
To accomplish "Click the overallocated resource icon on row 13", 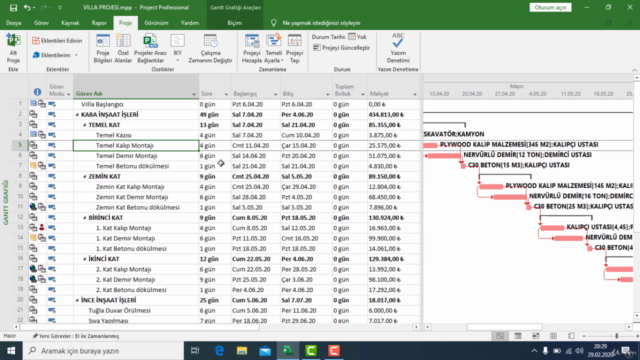I will tap(42, 228).
